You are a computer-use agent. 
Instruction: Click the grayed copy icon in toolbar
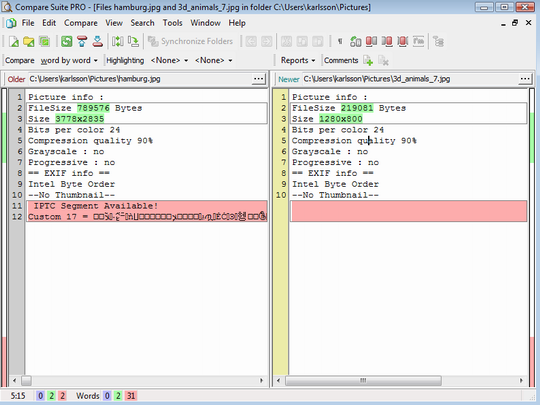pyautogui.click(x=302, y=42)
